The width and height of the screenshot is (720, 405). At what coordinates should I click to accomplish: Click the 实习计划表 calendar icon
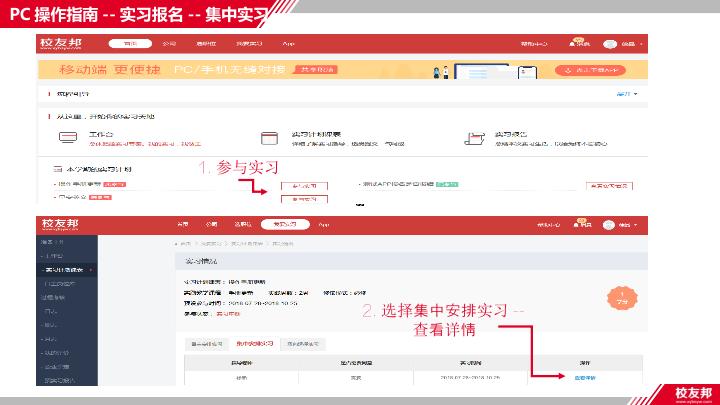click(267, 138)
